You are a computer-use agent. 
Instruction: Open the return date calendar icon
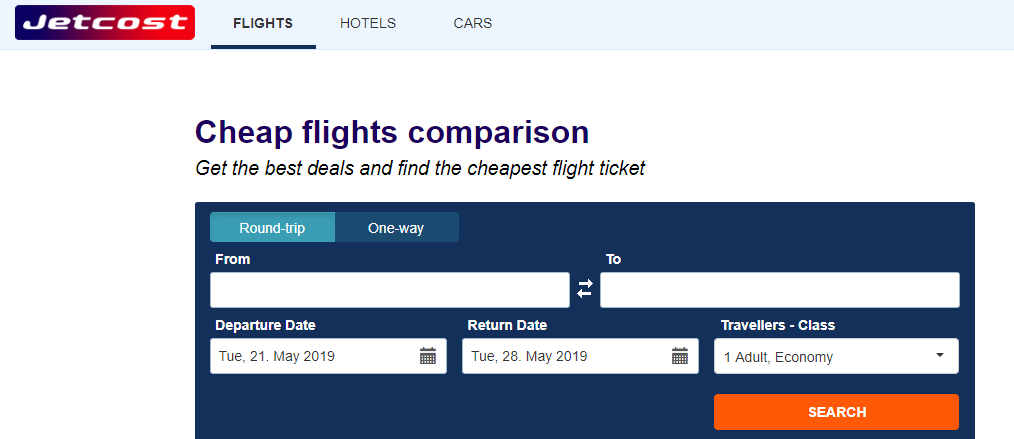pyautogui.click(x=680, y=356)
